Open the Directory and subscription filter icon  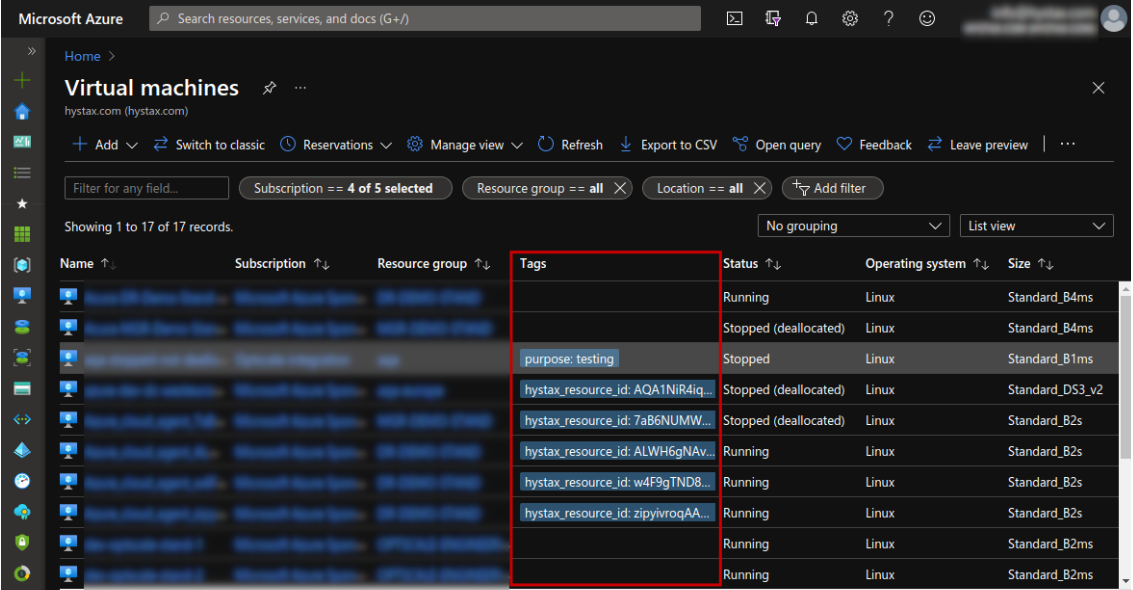tap(772, 19)
